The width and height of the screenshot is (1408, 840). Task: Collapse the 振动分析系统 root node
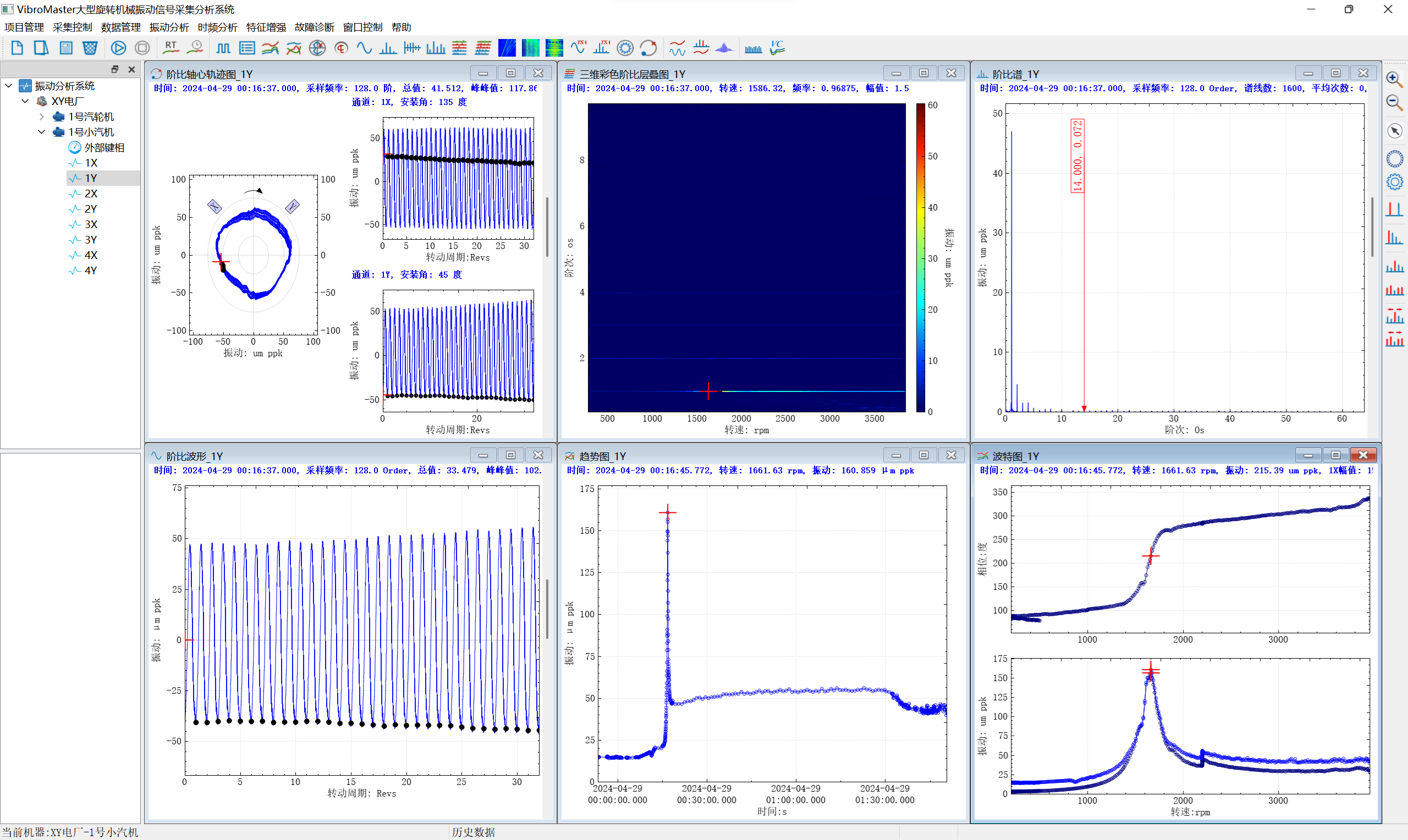pos(8,86)
